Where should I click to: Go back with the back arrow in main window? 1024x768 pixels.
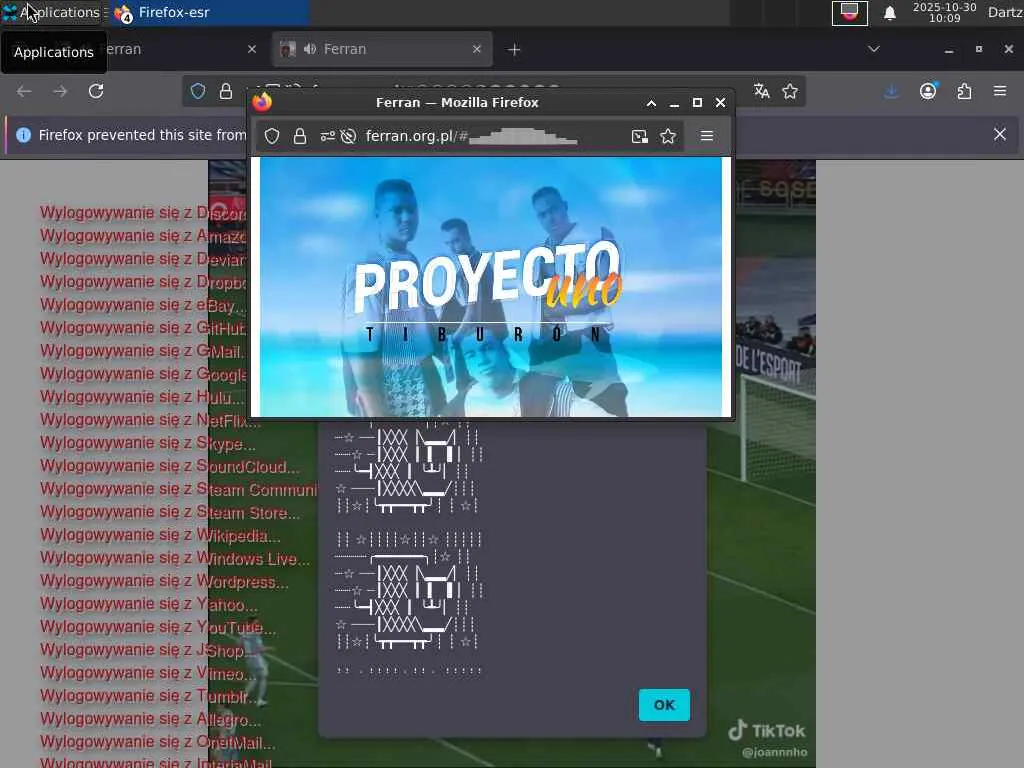(24, 91)
